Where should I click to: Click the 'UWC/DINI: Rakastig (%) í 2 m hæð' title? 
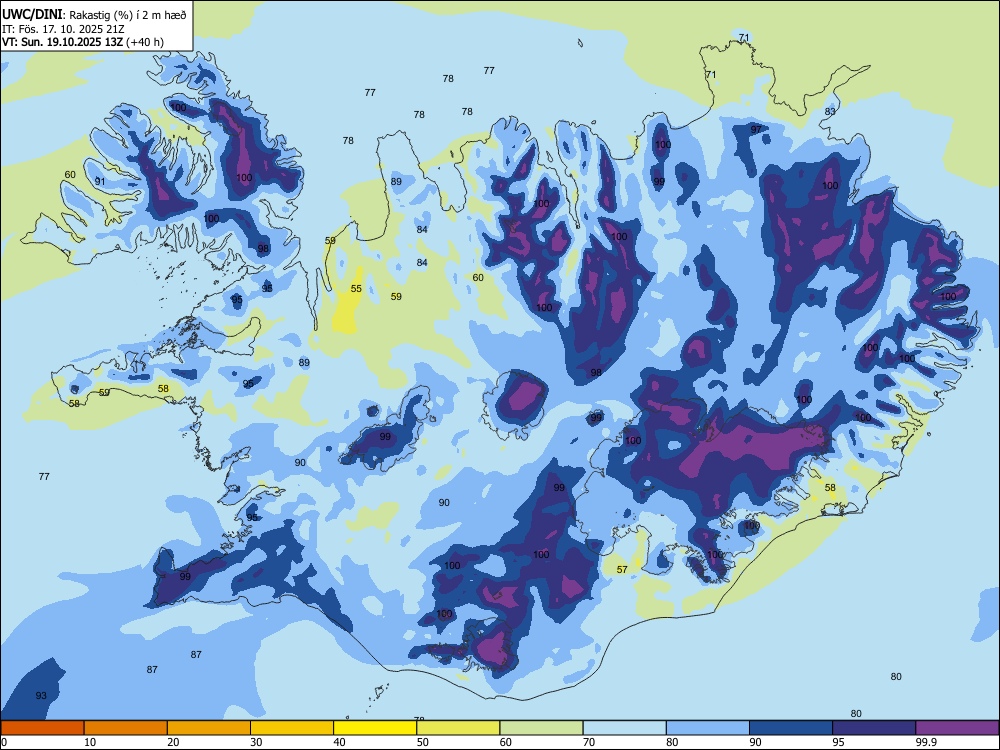pyautogui.click(x=94, y=14)
